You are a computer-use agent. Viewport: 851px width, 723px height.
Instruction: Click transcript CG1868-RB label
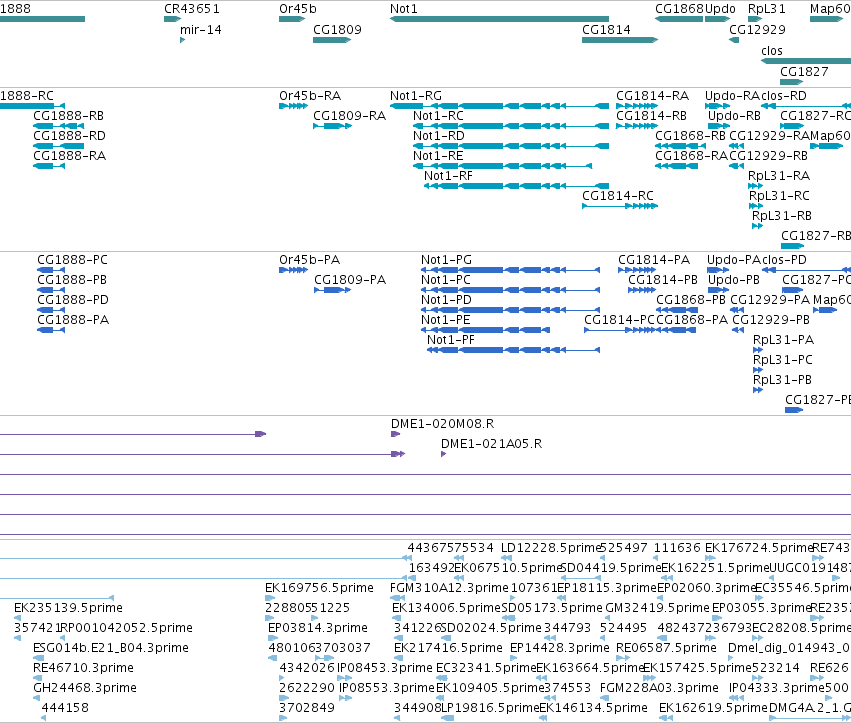tap(690, 136)
